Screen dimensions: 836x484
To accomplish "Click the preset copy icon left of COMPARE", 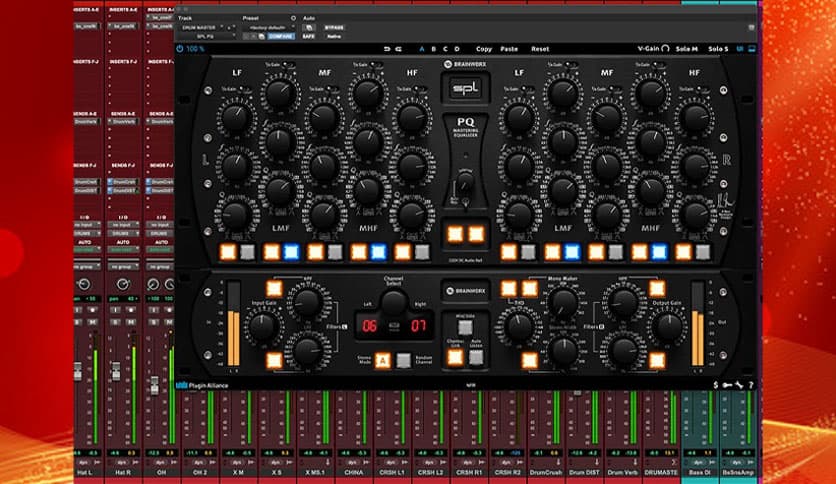I will pos(261,36).
